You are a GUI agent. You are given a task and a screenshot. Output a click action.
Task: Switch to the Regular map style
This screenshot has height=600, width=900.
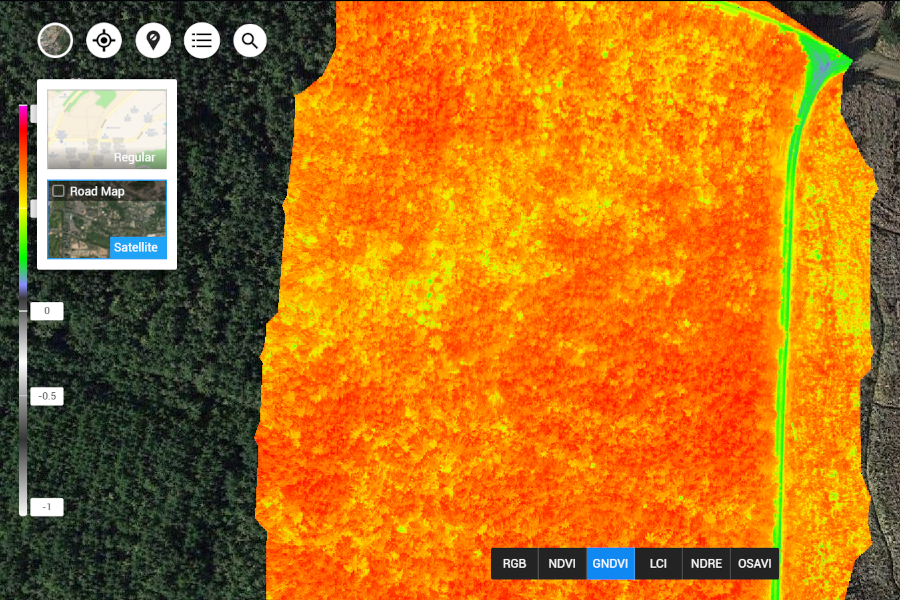(106, 128)
